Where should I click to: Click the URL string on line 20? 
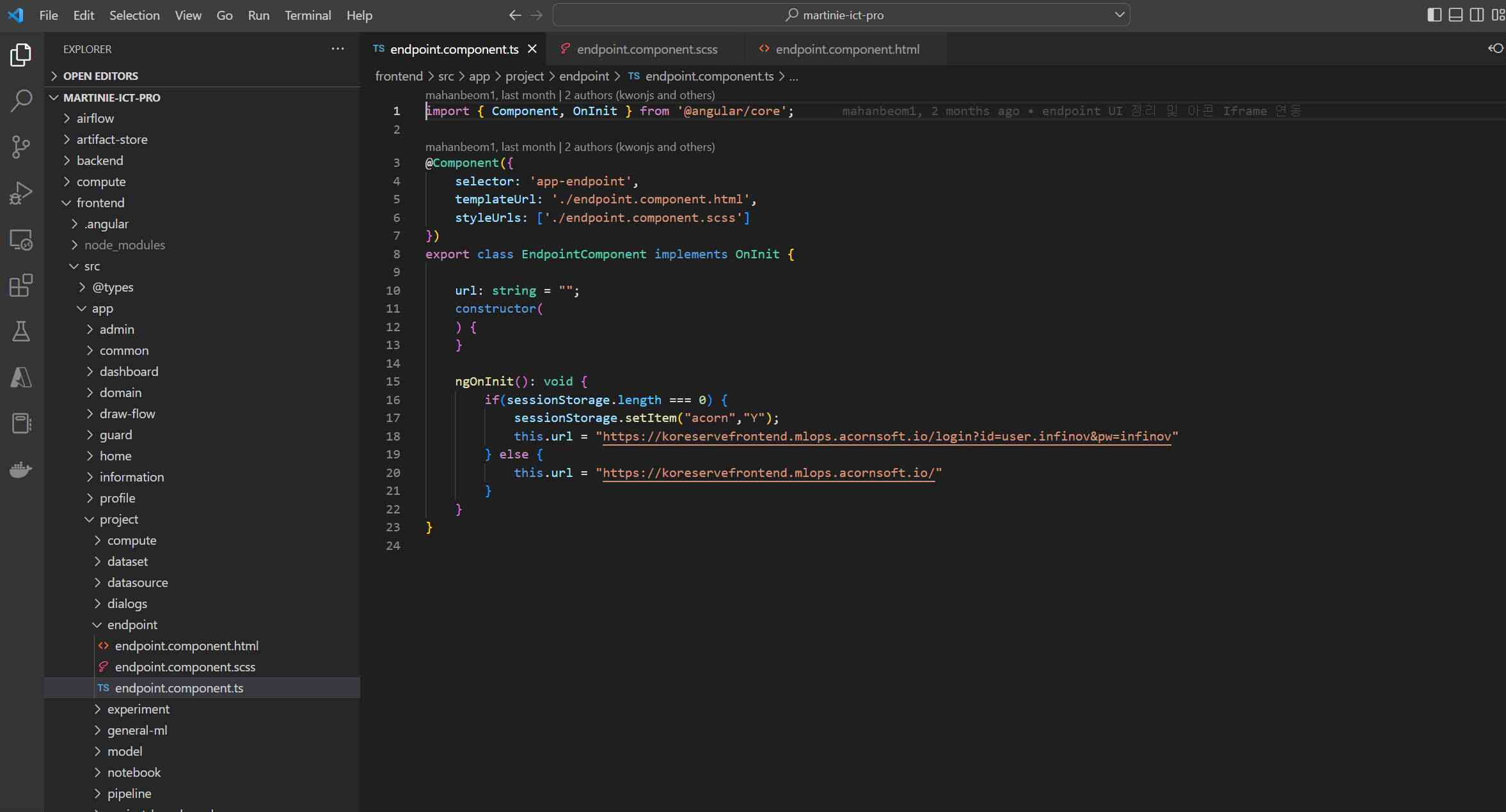[x=769, y=473]
